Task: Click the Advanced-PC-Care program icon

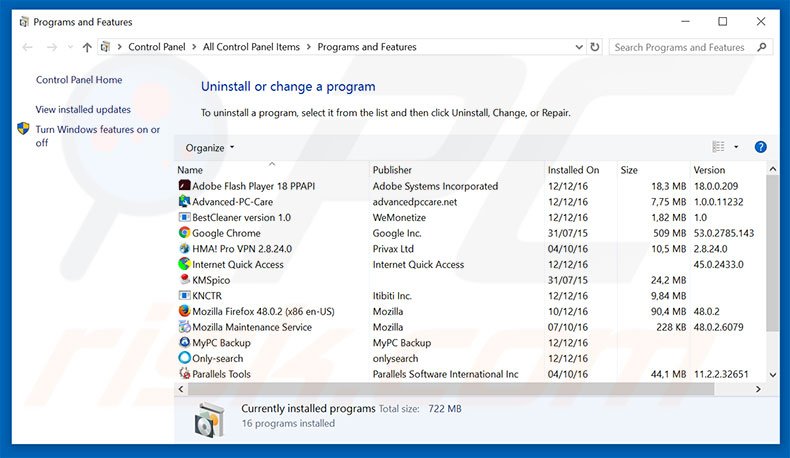Action: [x=184, y=201]
